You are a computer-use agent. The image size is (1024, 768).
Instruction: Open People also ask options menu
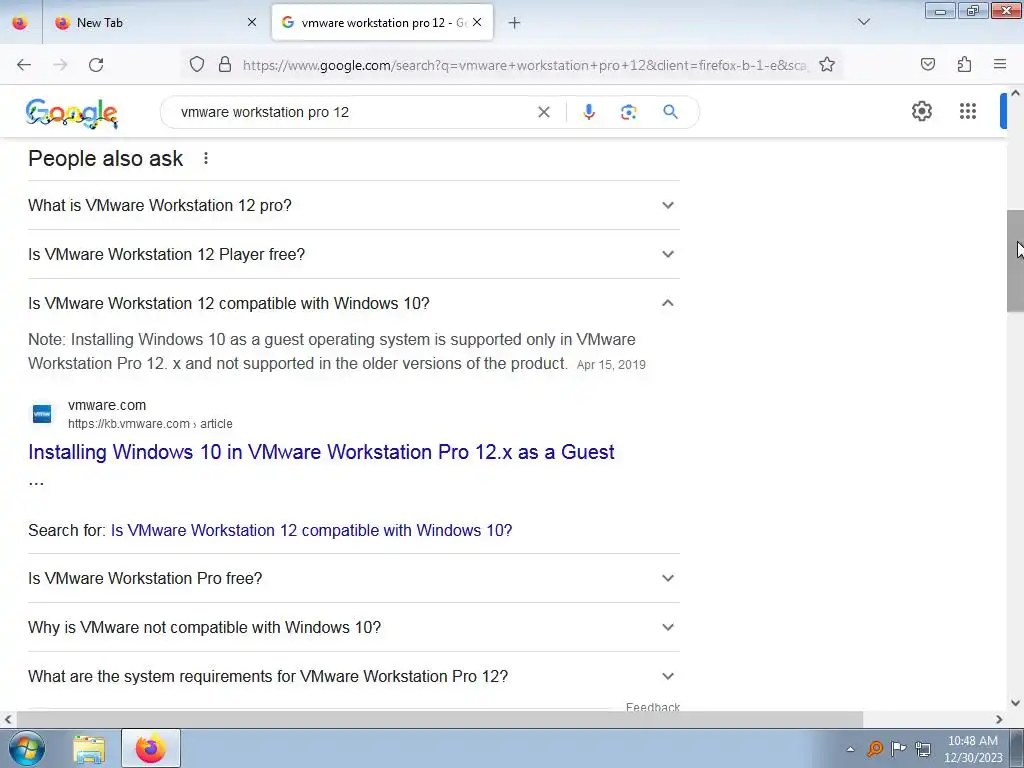(x=206, y=158)
